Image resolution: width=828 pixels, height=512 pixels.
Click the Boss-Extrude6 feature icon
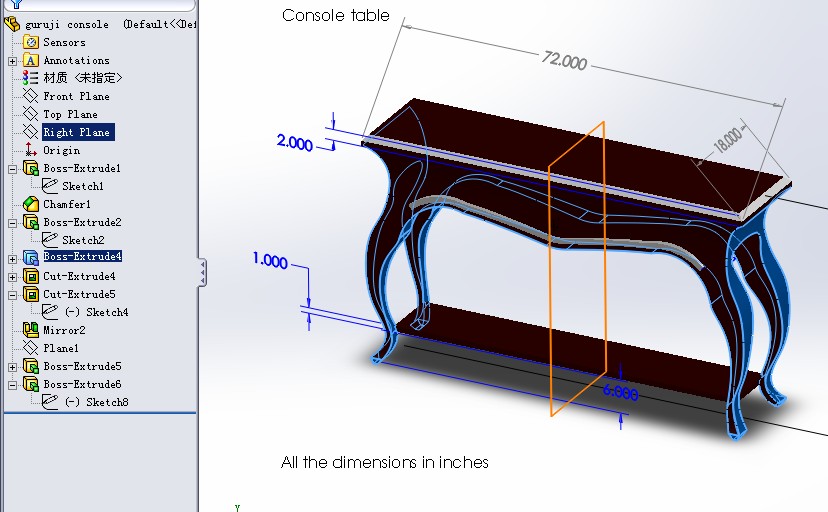pos(31,384)
